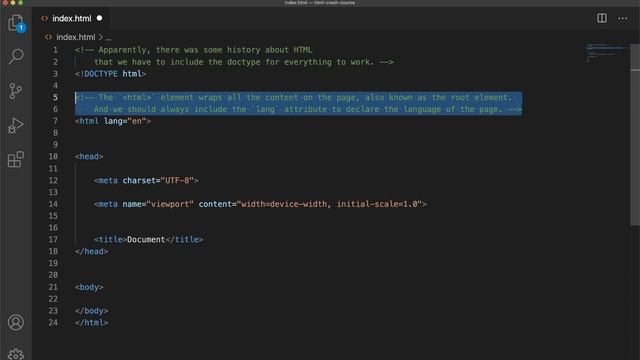The height and width of the screenshot is (360, 640).
Task: Click line number 3 in the gutter
Action: pyautogui.click(x=55, y=73)
